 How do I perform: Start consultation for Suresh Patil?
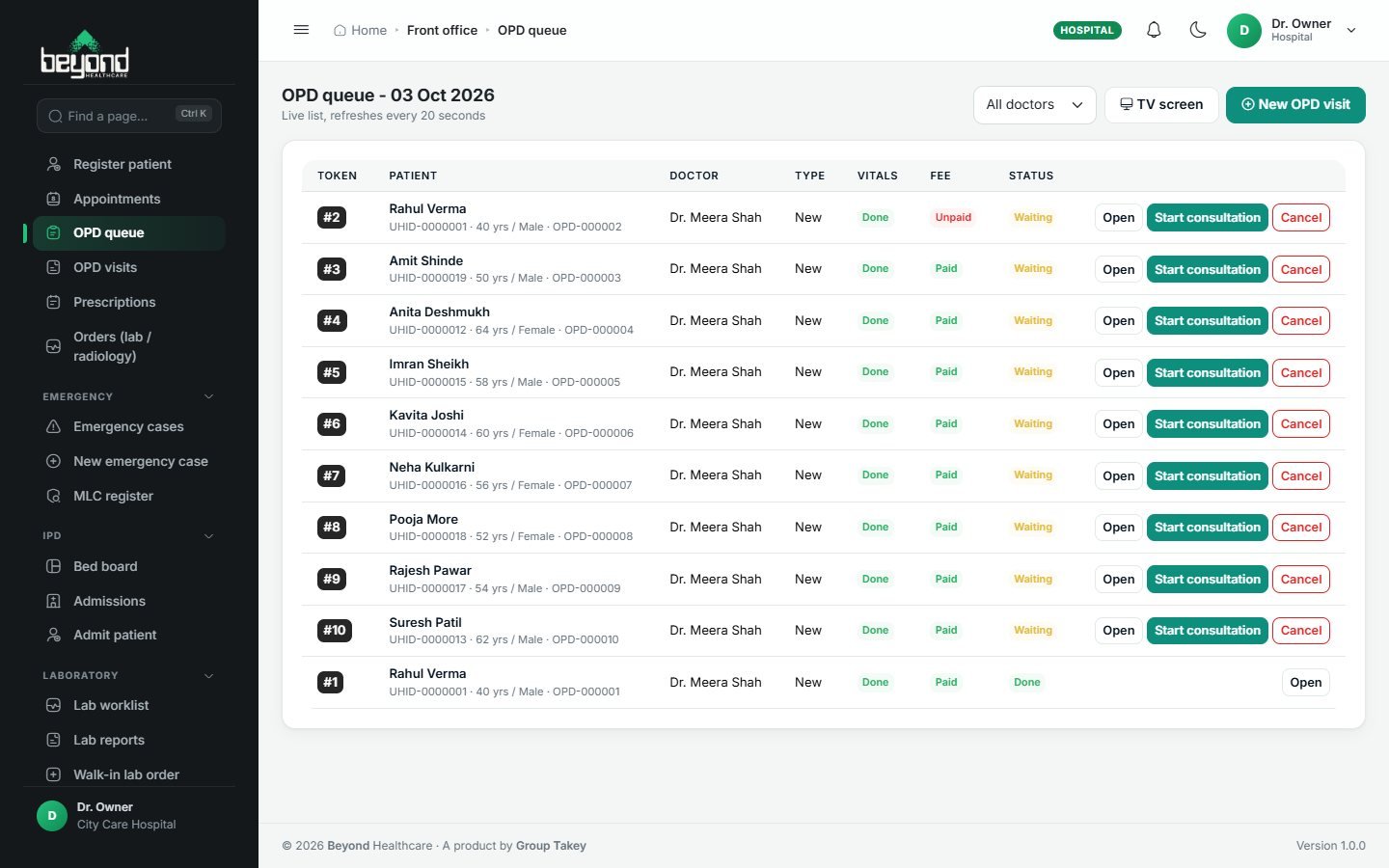(1207, 630)
